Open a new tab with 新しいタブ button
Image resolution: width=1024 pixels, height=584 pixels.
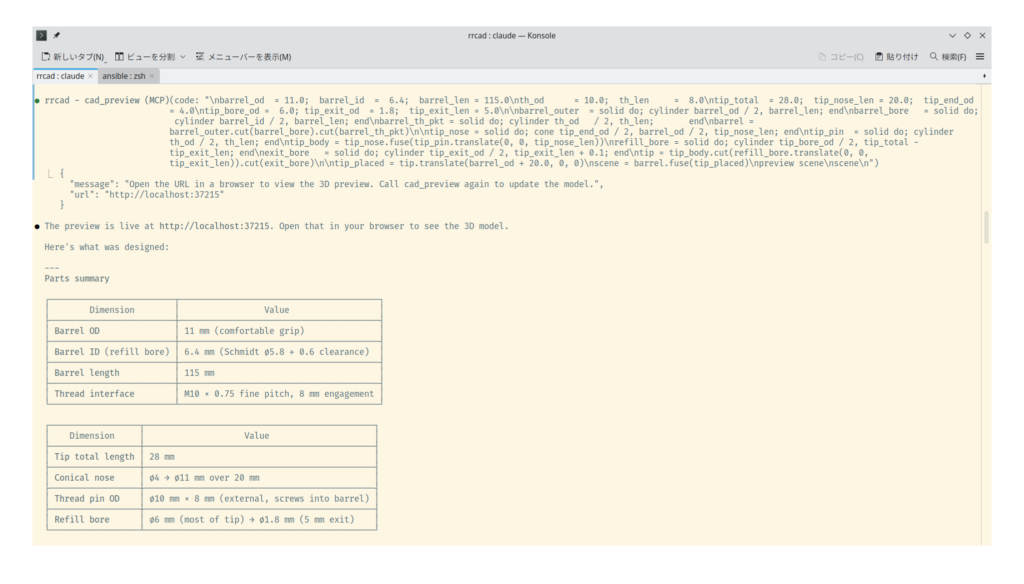click(x=72, y=57)
